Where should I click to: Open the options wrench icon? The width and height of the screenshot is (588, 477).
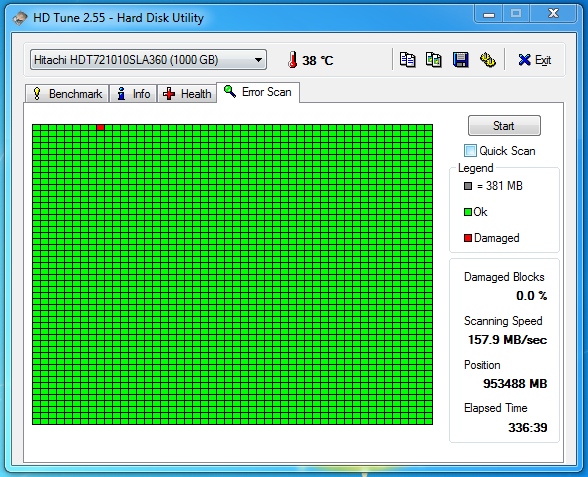coord(488,60)
